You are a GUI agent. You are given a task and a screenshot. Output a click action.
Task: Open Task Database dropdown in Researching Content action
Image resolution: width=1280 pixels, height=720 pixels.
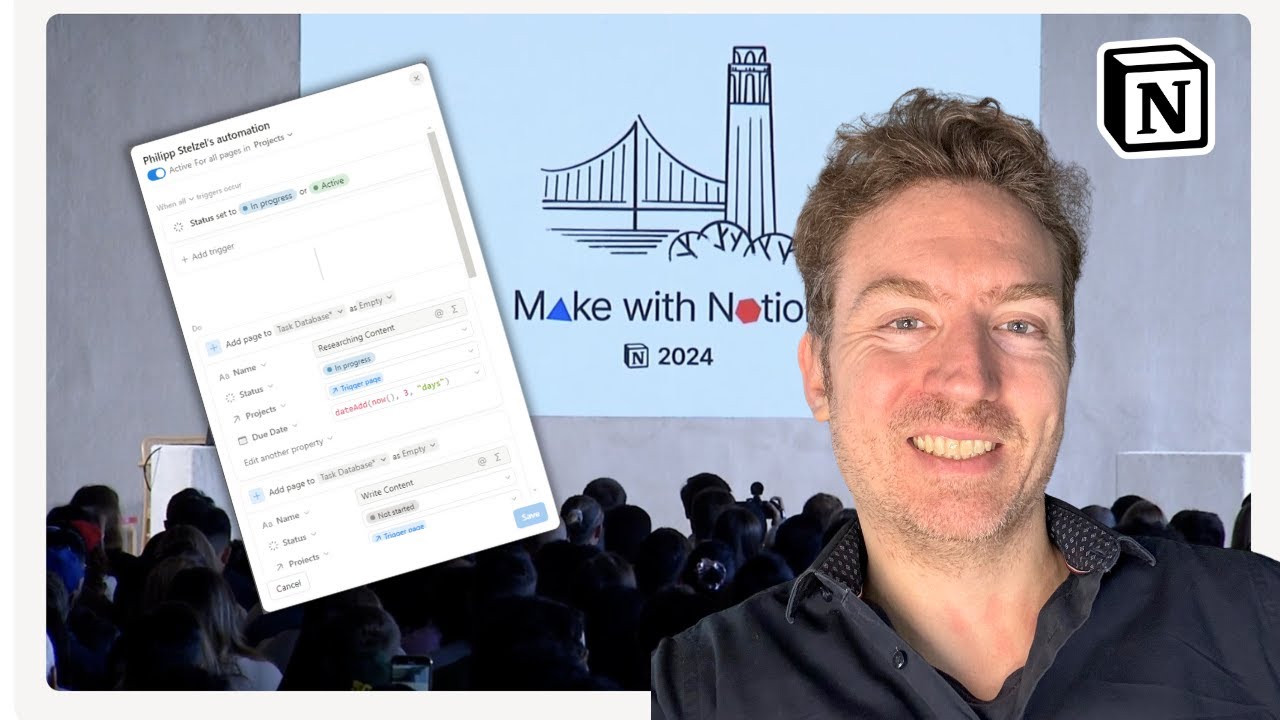[x=309, y=322]
